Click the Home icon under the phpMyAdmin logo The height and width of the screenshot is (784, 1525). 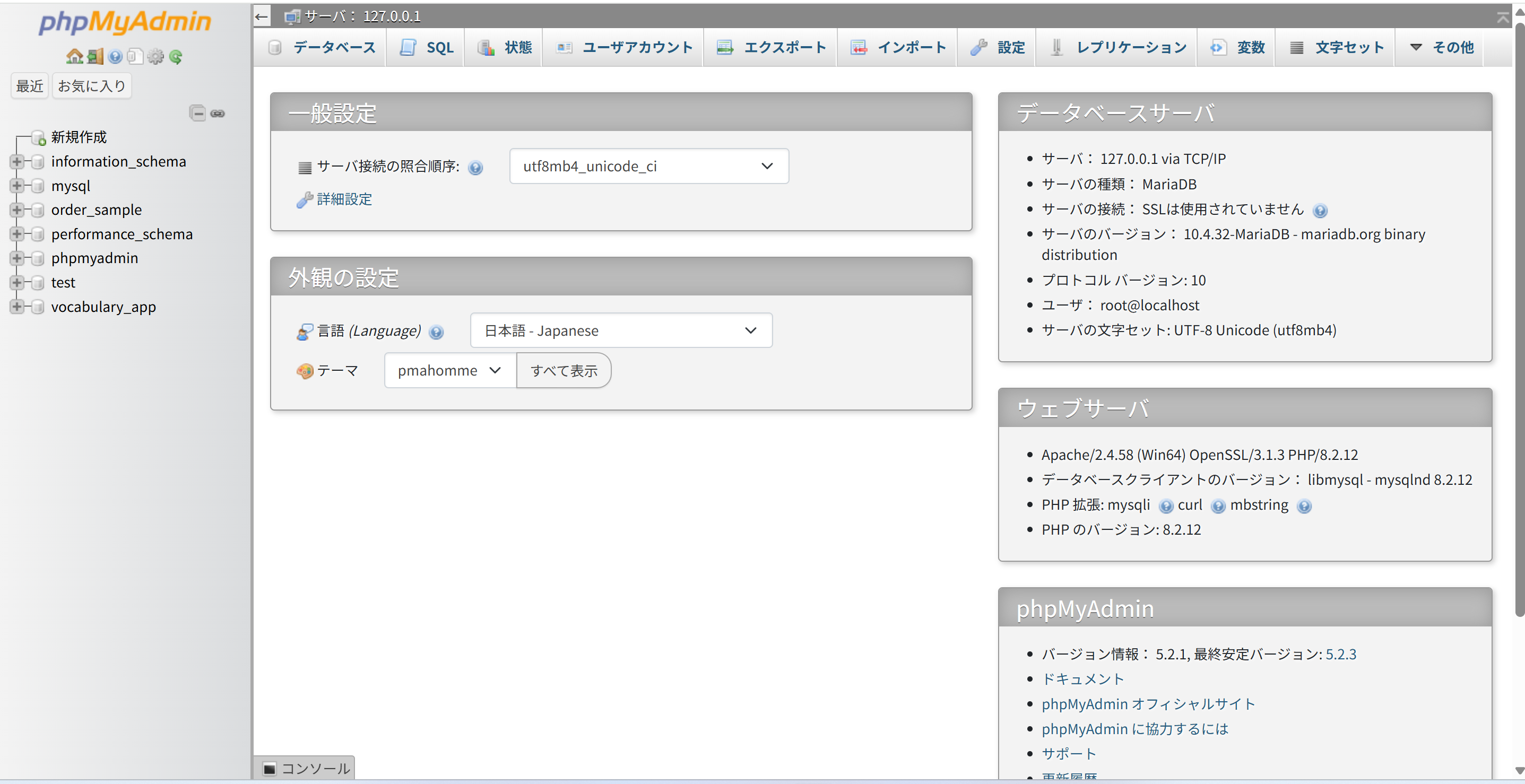pos(75,56)
